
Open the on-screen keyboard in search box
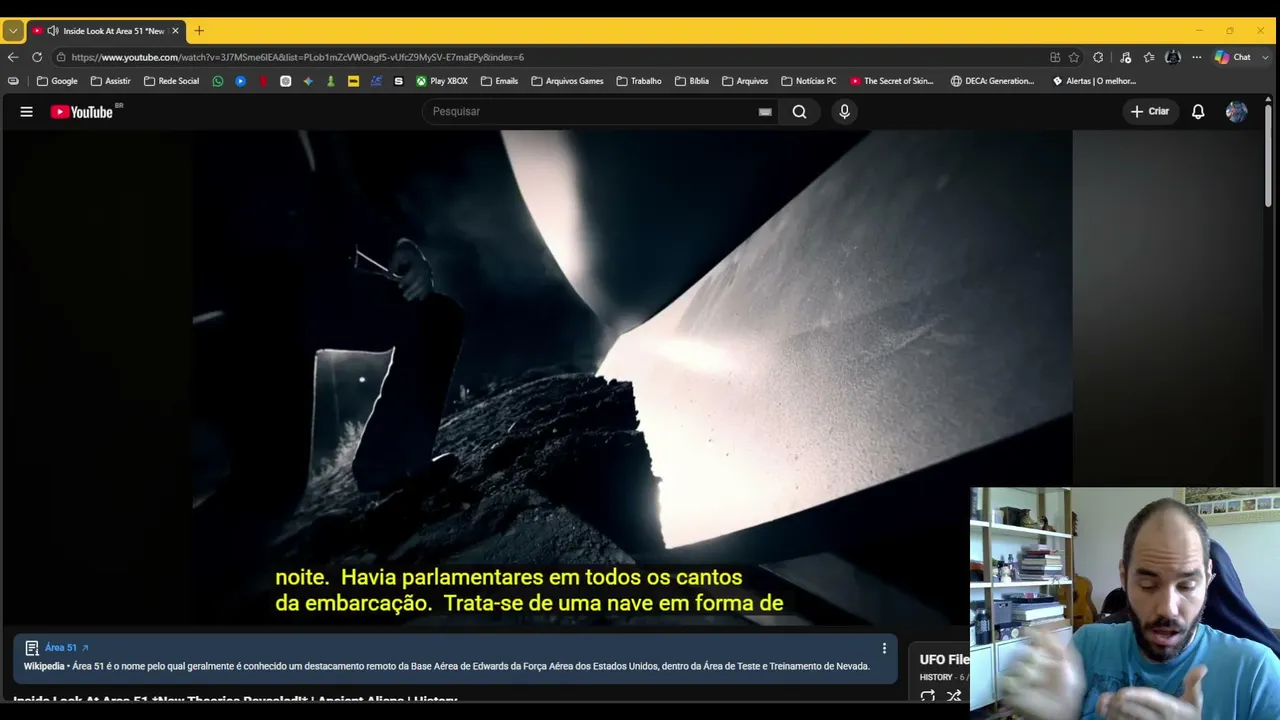(x=765, y=112)
